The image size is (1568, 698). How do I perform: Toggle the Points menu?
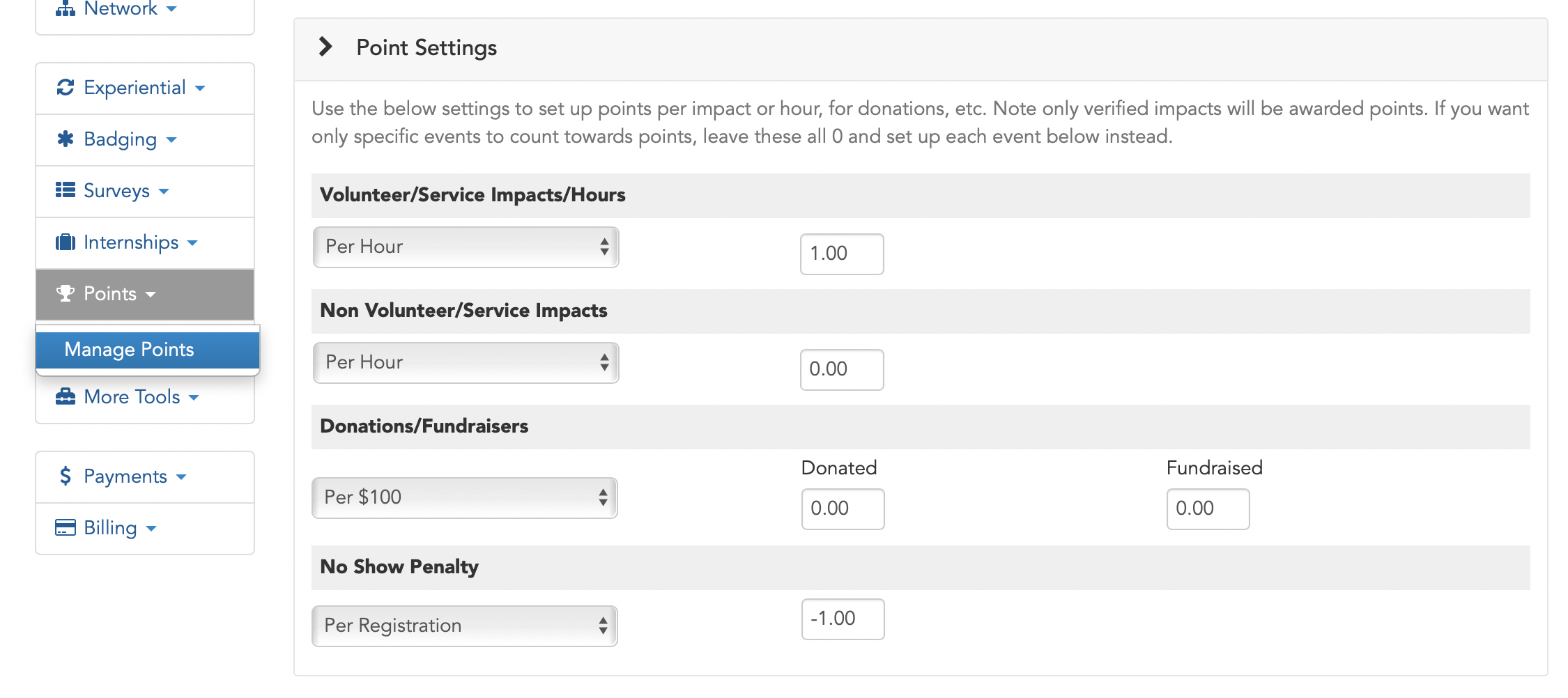(x=145, y=295)
